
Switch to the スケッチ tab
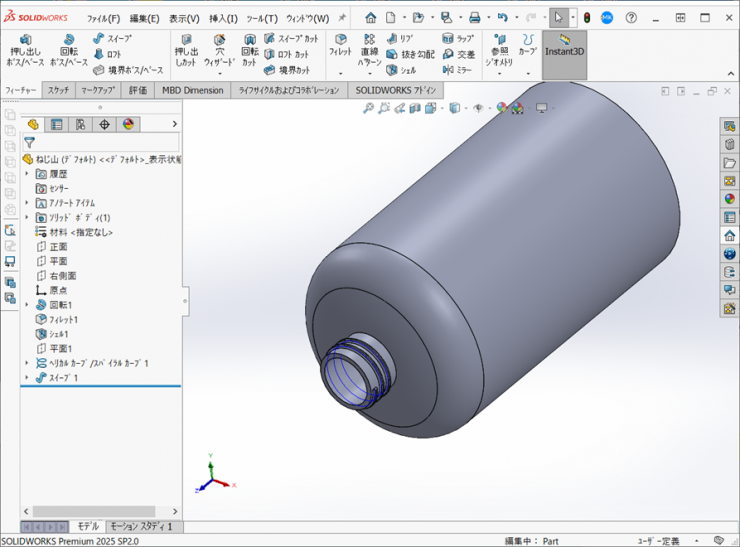(x=58, y=90)
